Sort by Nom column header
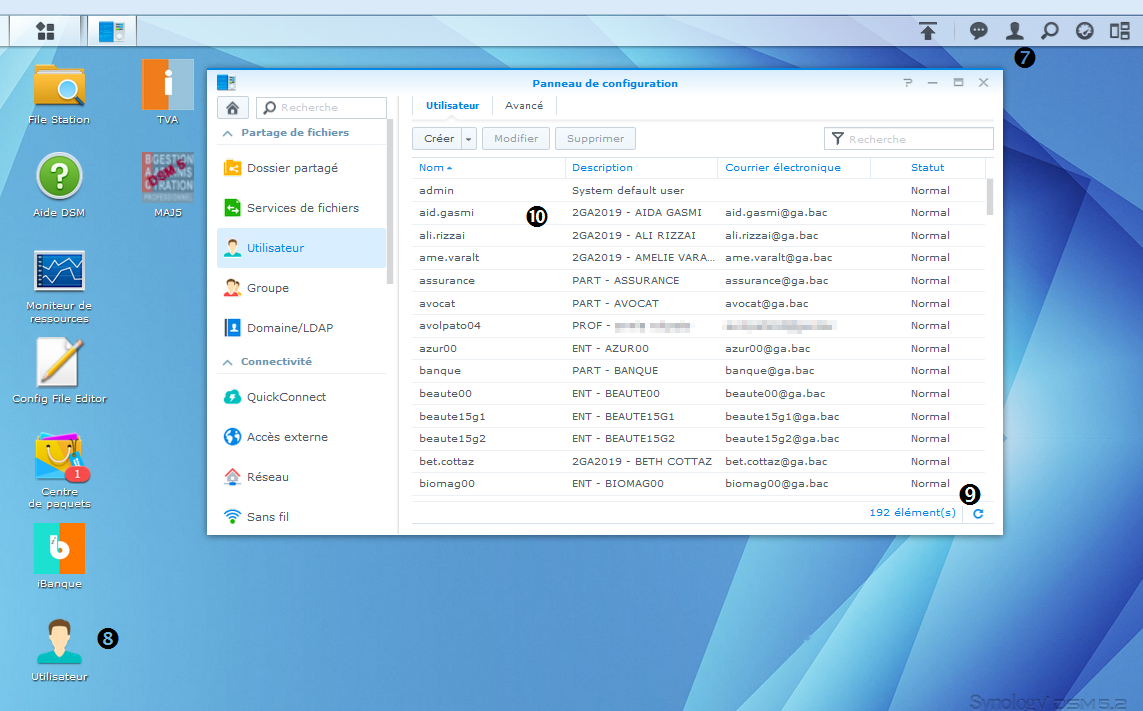 [488, 168]
